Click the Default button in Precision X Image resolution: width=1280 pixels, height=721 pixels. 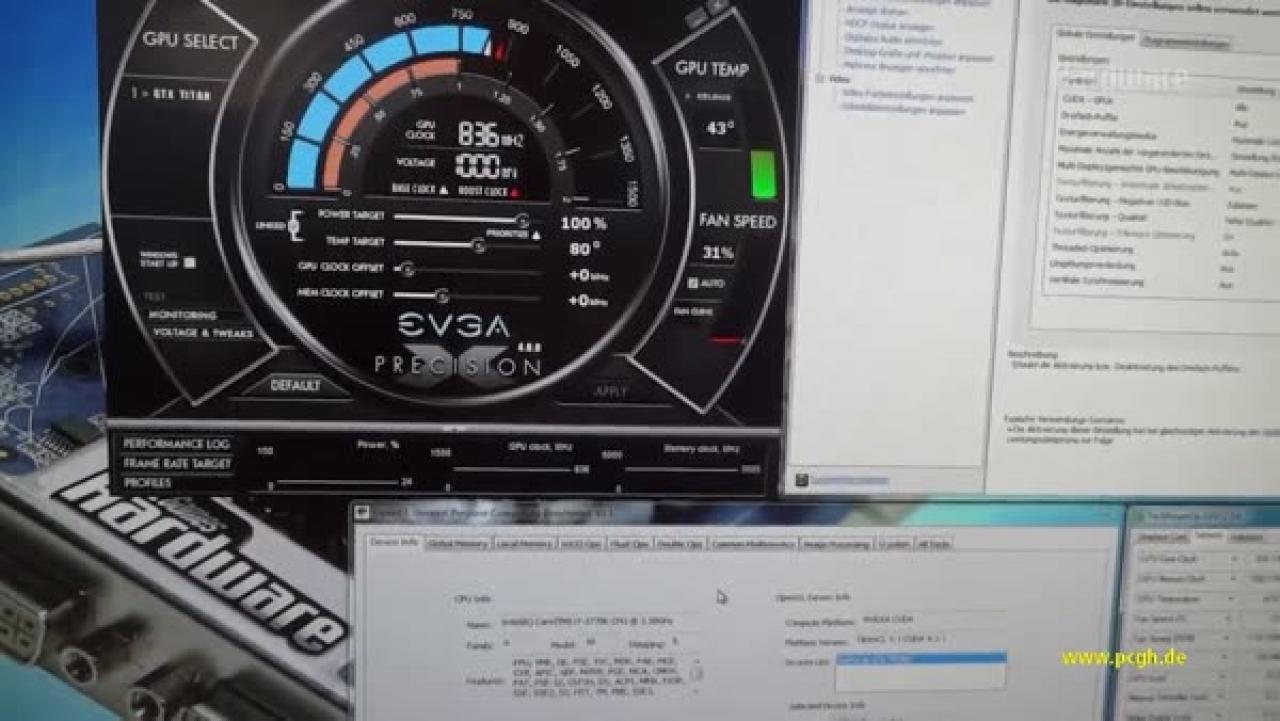295,385
